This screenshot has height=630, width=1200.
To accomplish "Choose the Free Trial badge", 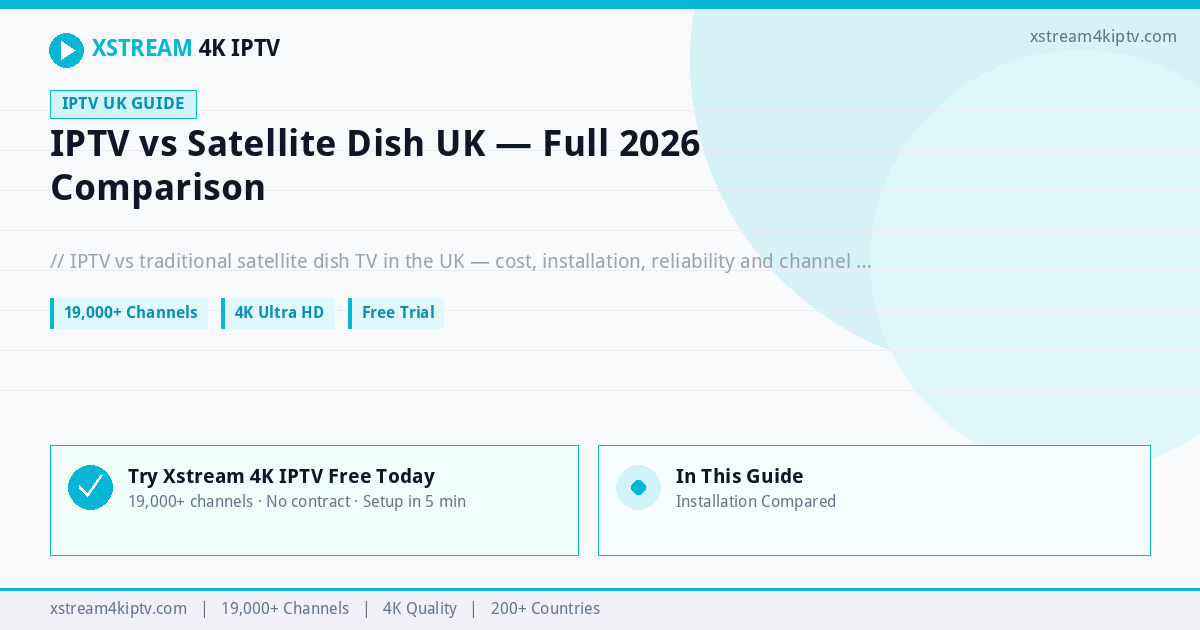I will [396, 313].
